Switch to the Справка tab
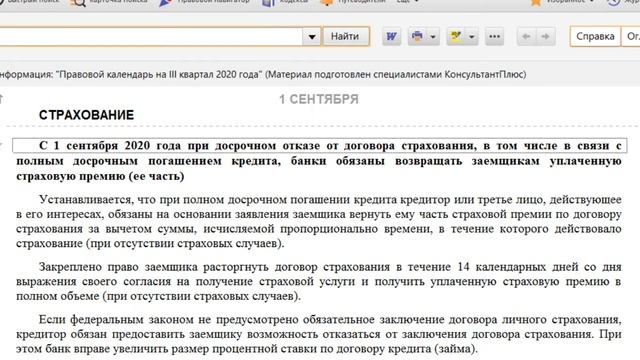Viewport: 640px width, 360px height. [x=595, y=36]
